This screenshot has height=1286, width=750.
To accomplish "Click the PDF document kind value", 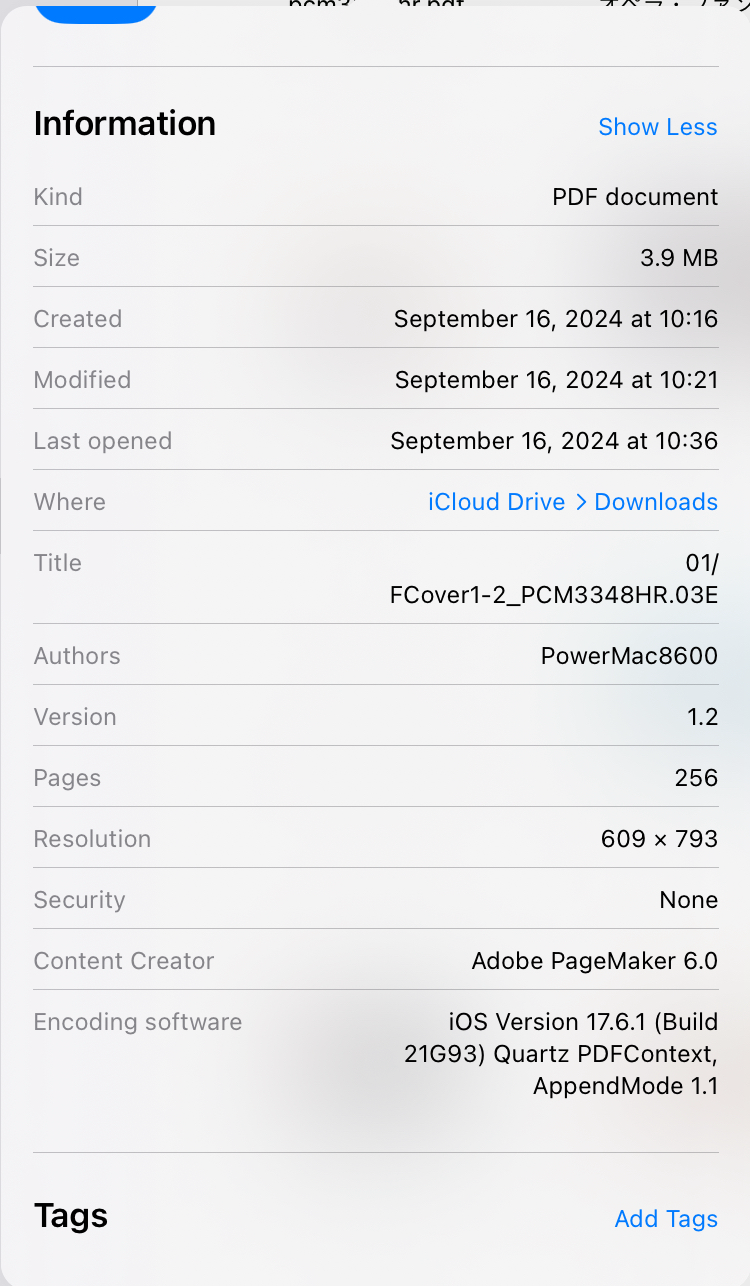I will [x=635, y=197].
